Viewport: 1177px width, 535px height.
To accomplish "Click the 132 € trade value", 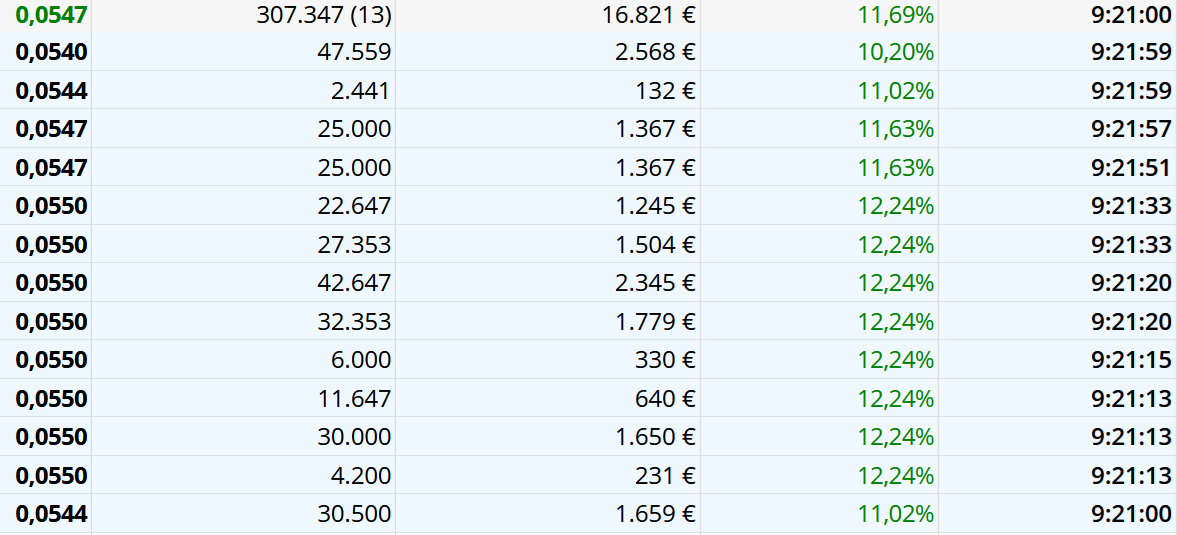I will [x=666, y=91].
